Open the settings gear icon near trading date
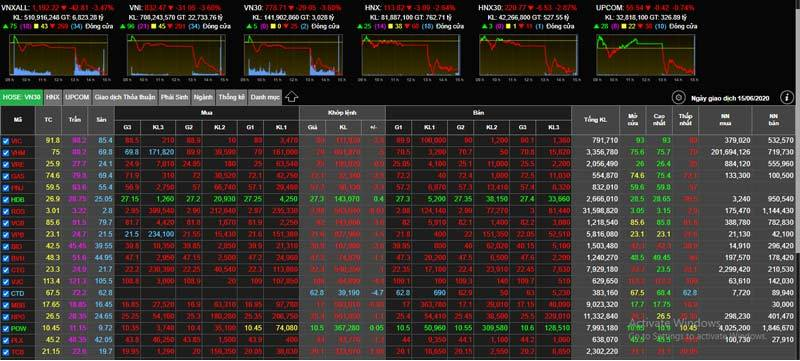Image resolution: width=800 pixels, height=361 pixels. tap(679, 97)
